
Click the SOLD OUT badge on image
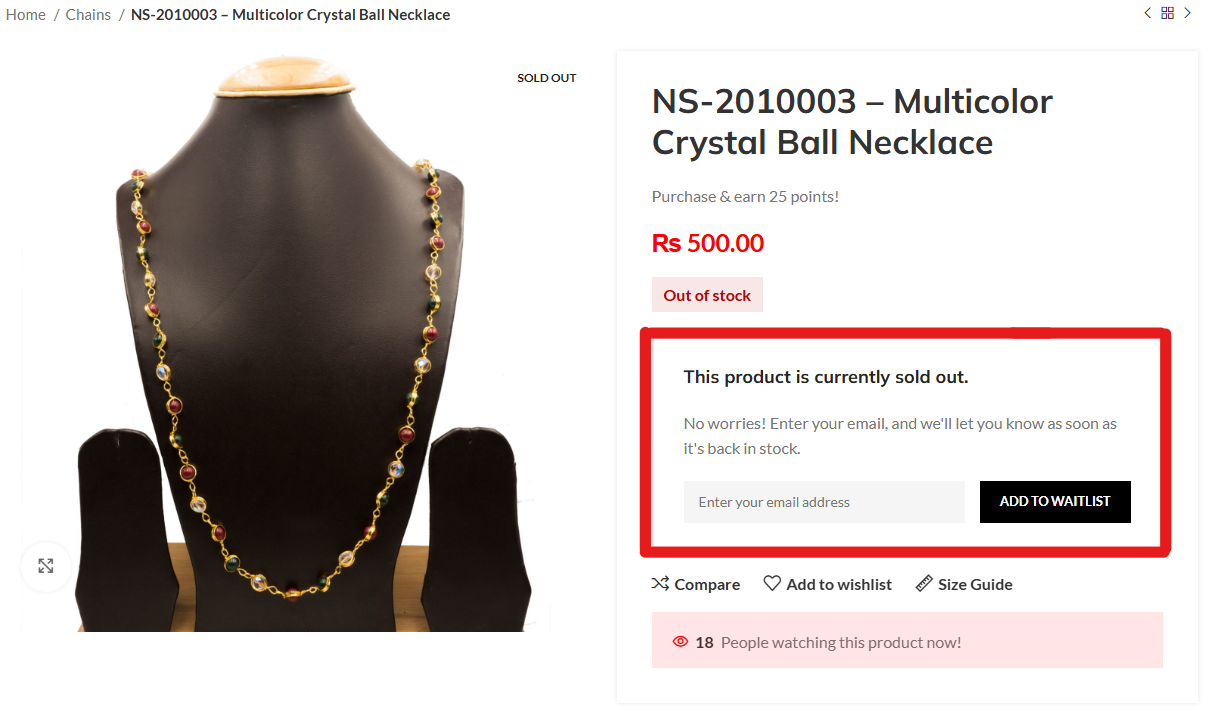[x=546, y=78]
